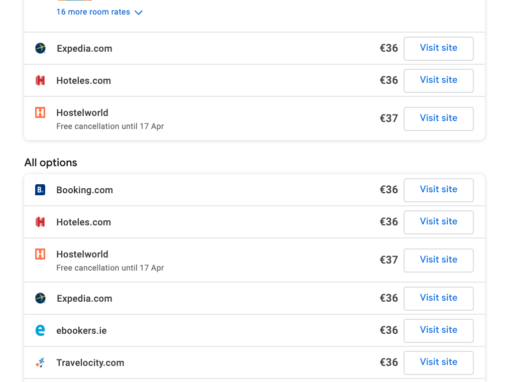Click the Expedia.com icon under All options
510x382 pixels.
pyautogui.click(x=40, y=298)
